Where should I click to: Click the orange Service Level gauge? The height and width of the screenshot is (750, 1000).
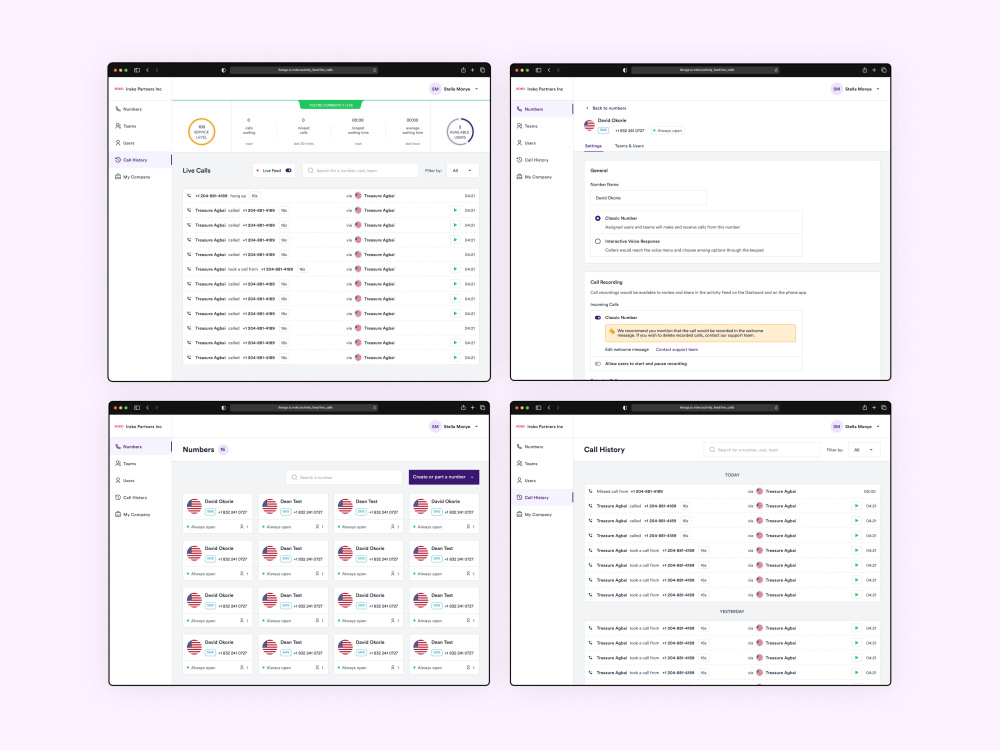pos(202,131)
